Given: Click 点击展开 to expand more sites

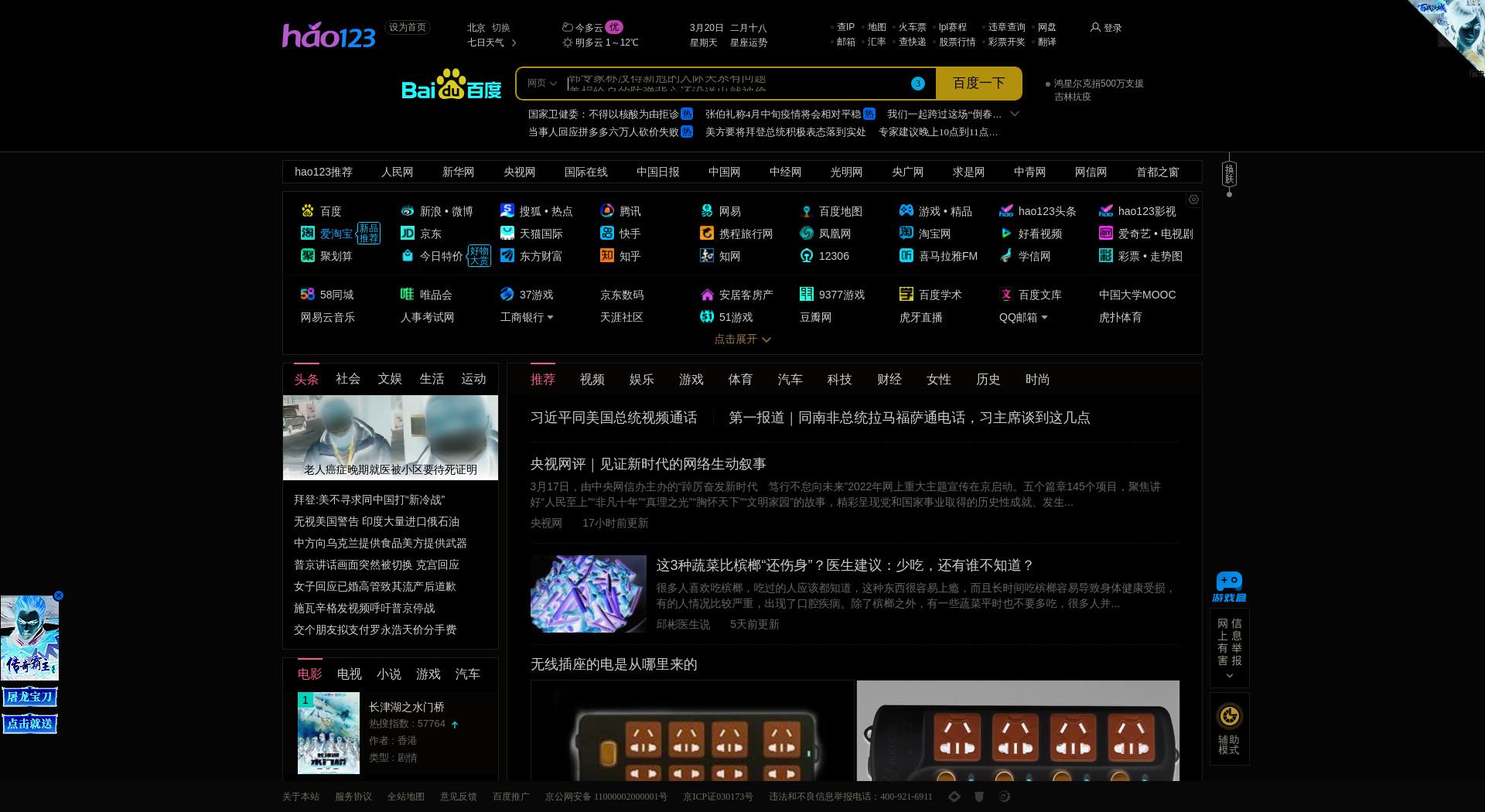Looking at the screenshot, I should tap(742, 339).
